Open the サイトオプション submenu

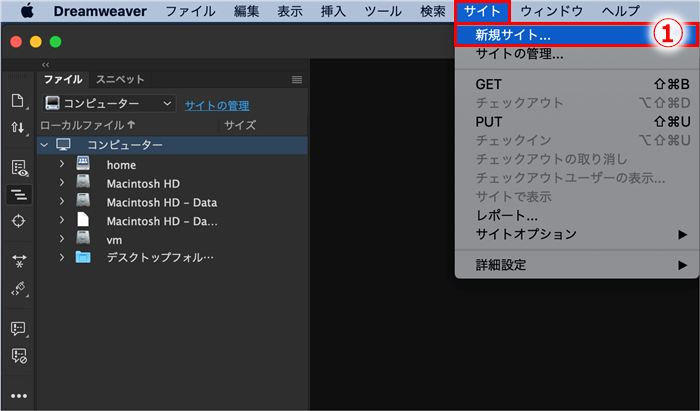click(x=577, y=234)
